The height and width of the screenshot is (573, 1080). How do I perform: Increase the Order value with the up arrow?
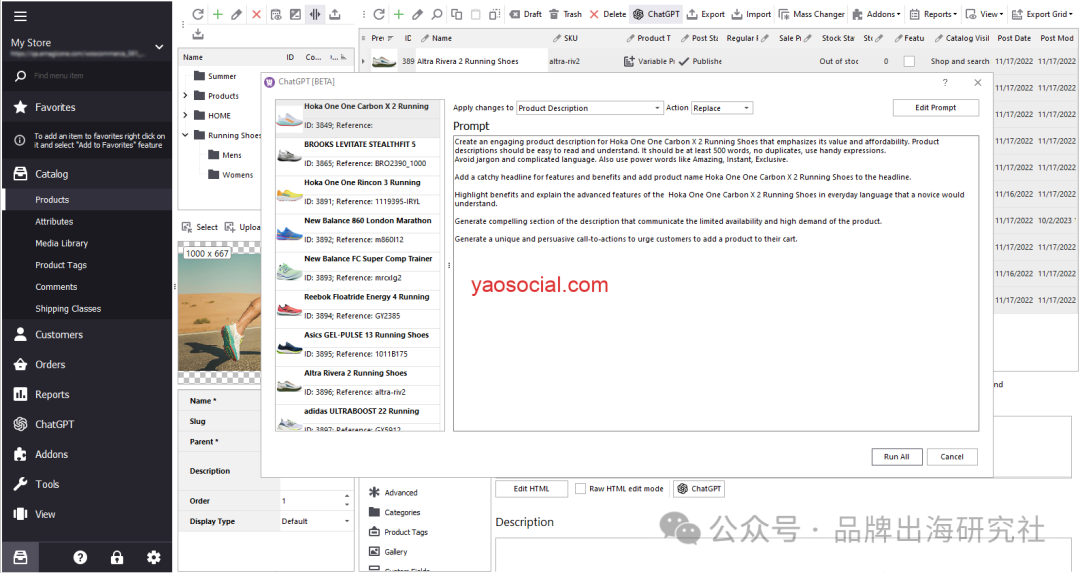(346, 496)
